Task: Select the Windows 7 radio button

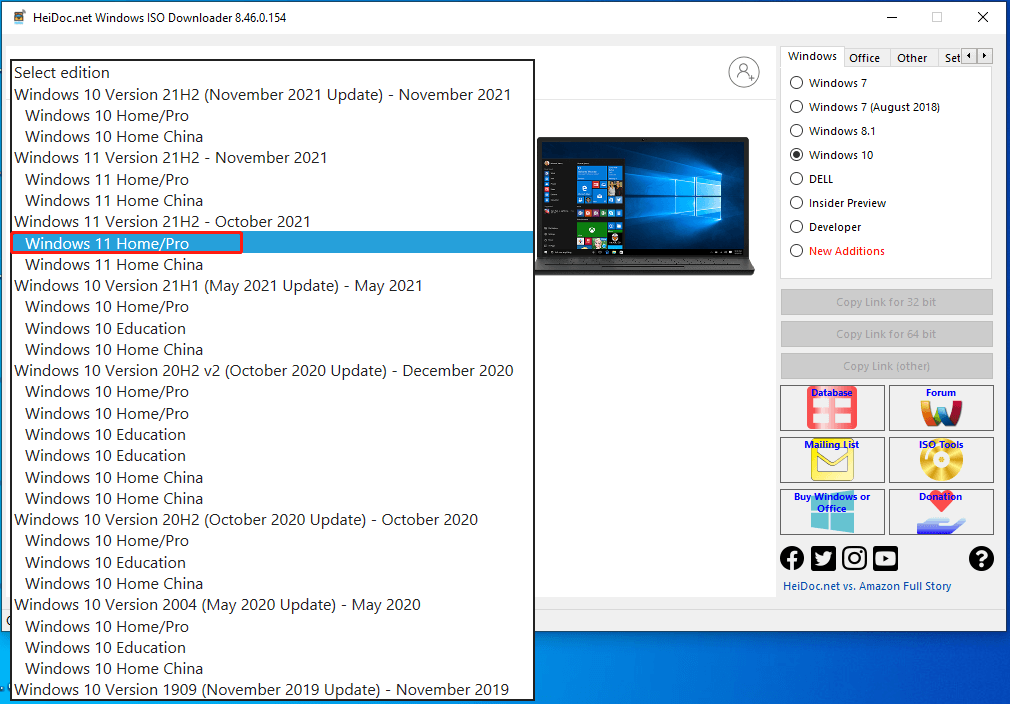Action: (796, 83)
